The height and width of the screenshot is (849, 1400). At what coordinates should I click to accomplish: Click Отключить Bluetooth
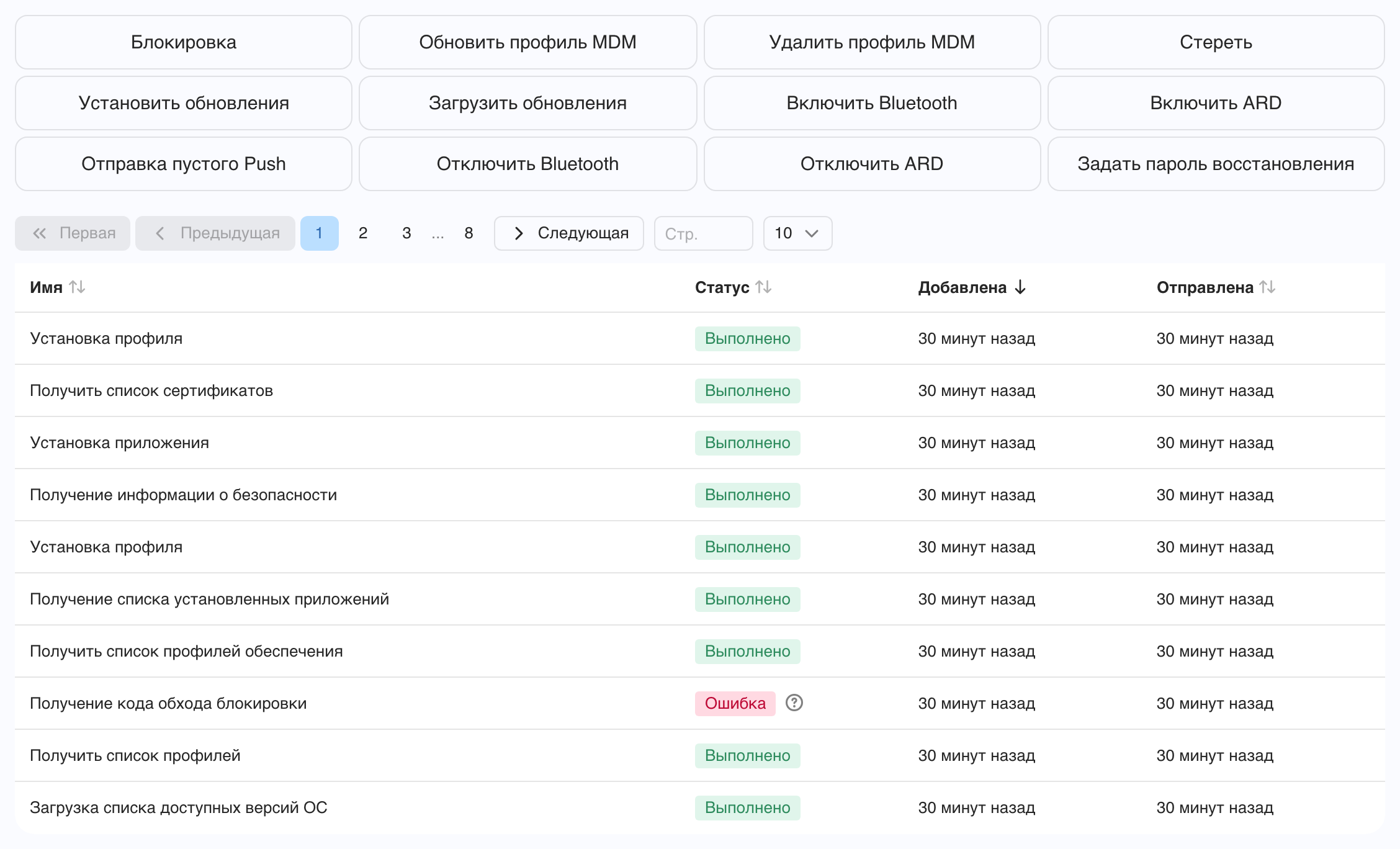[x=528, y=164]
